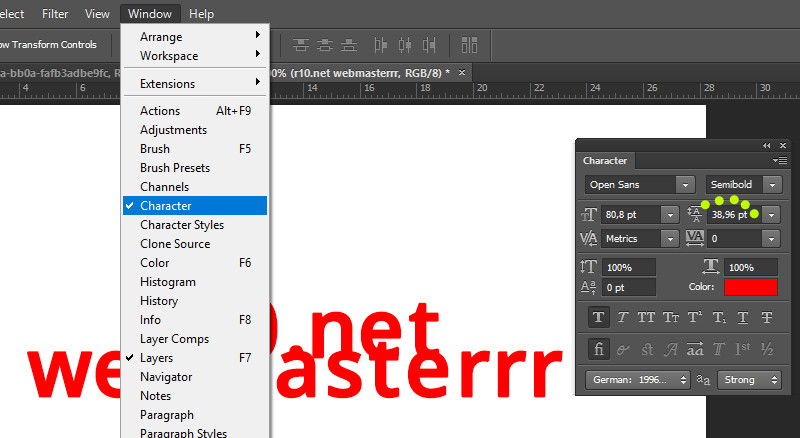Click Align bottom edges icon
The image size is (800, 438).
tap(348, 45)
